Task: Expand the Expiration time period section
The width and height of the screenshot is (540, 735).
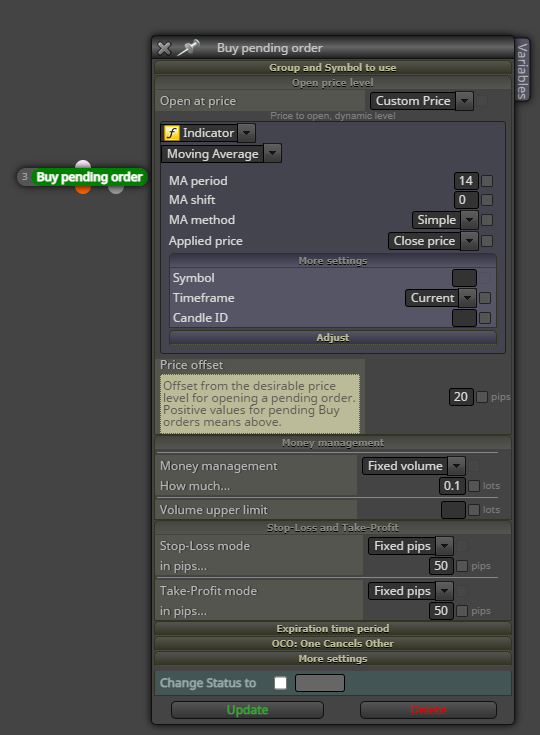Action: tap(333, 629)
